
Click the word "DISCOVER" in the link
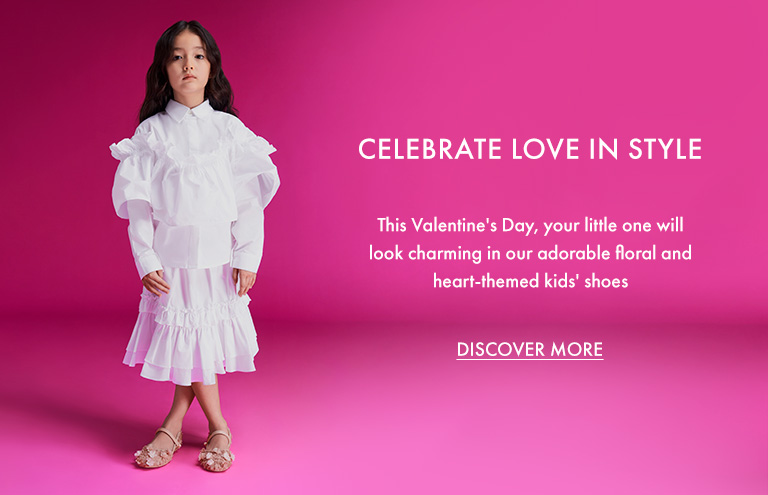click(x=501, y=350)
